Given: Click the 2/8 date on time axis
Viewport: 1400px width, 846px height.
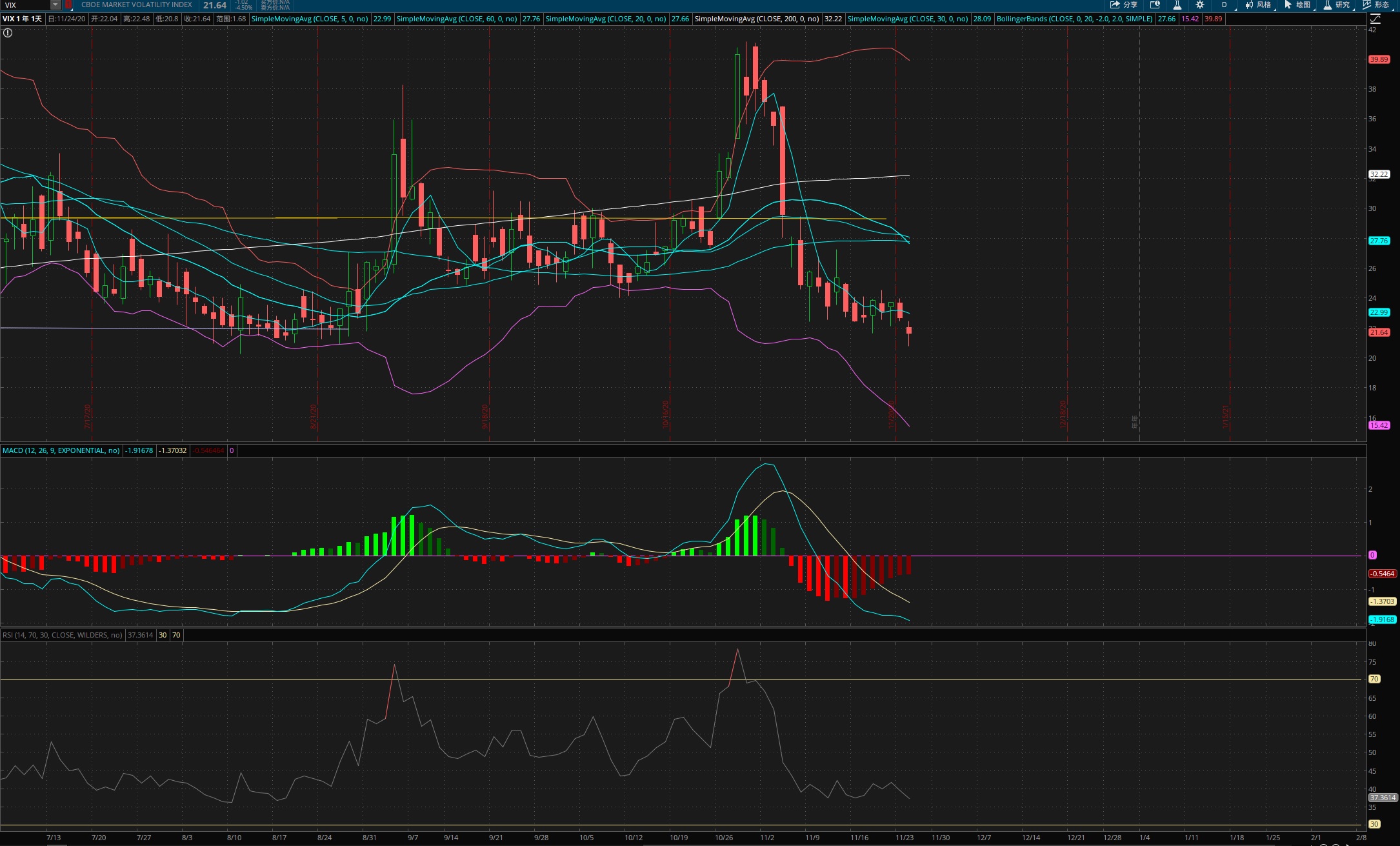Looking at the screenshot, I should click(x=1361, y=838).
